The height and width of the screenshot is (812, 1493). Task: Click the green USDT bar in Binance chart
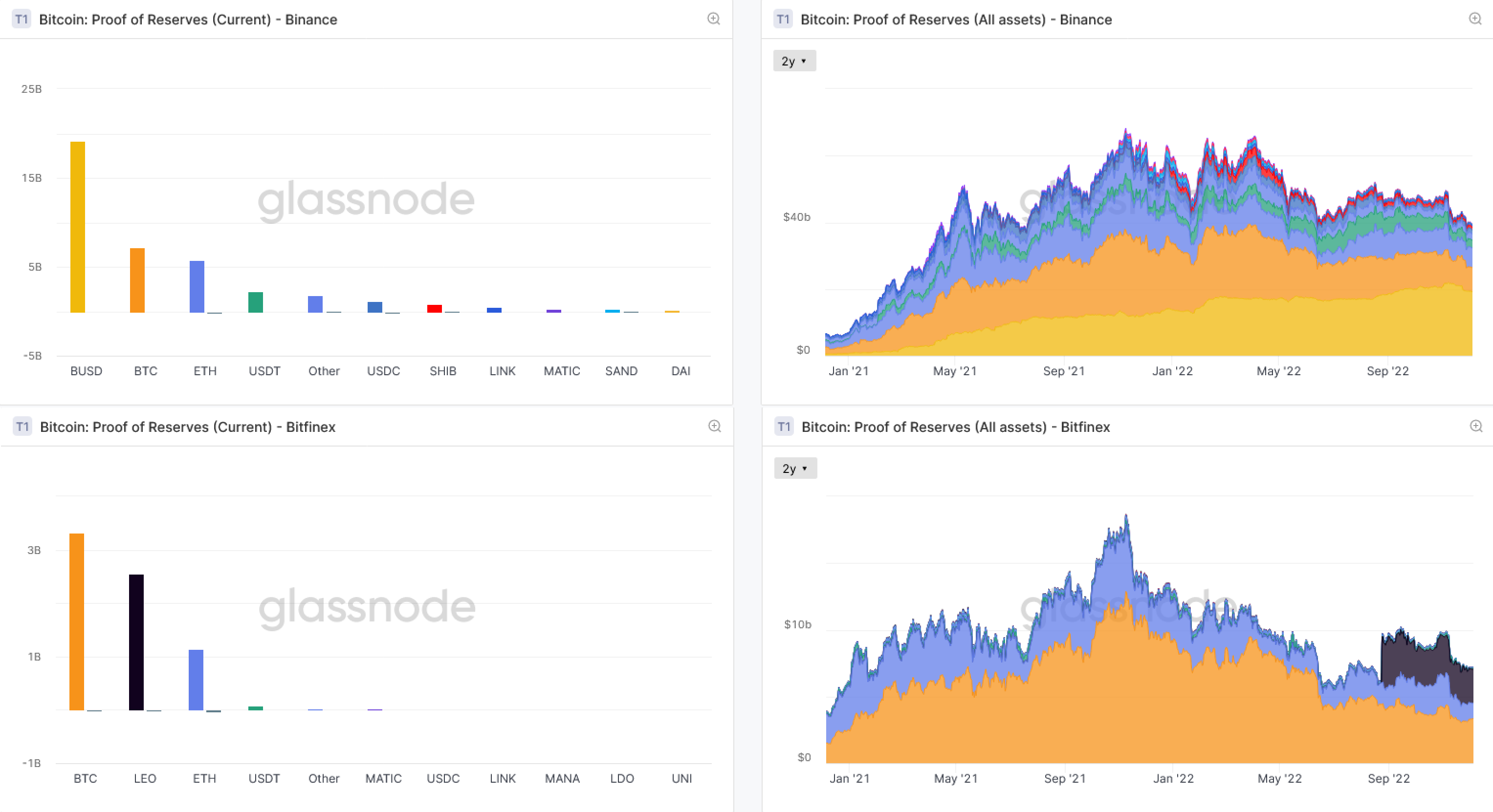tap(256, 302)
